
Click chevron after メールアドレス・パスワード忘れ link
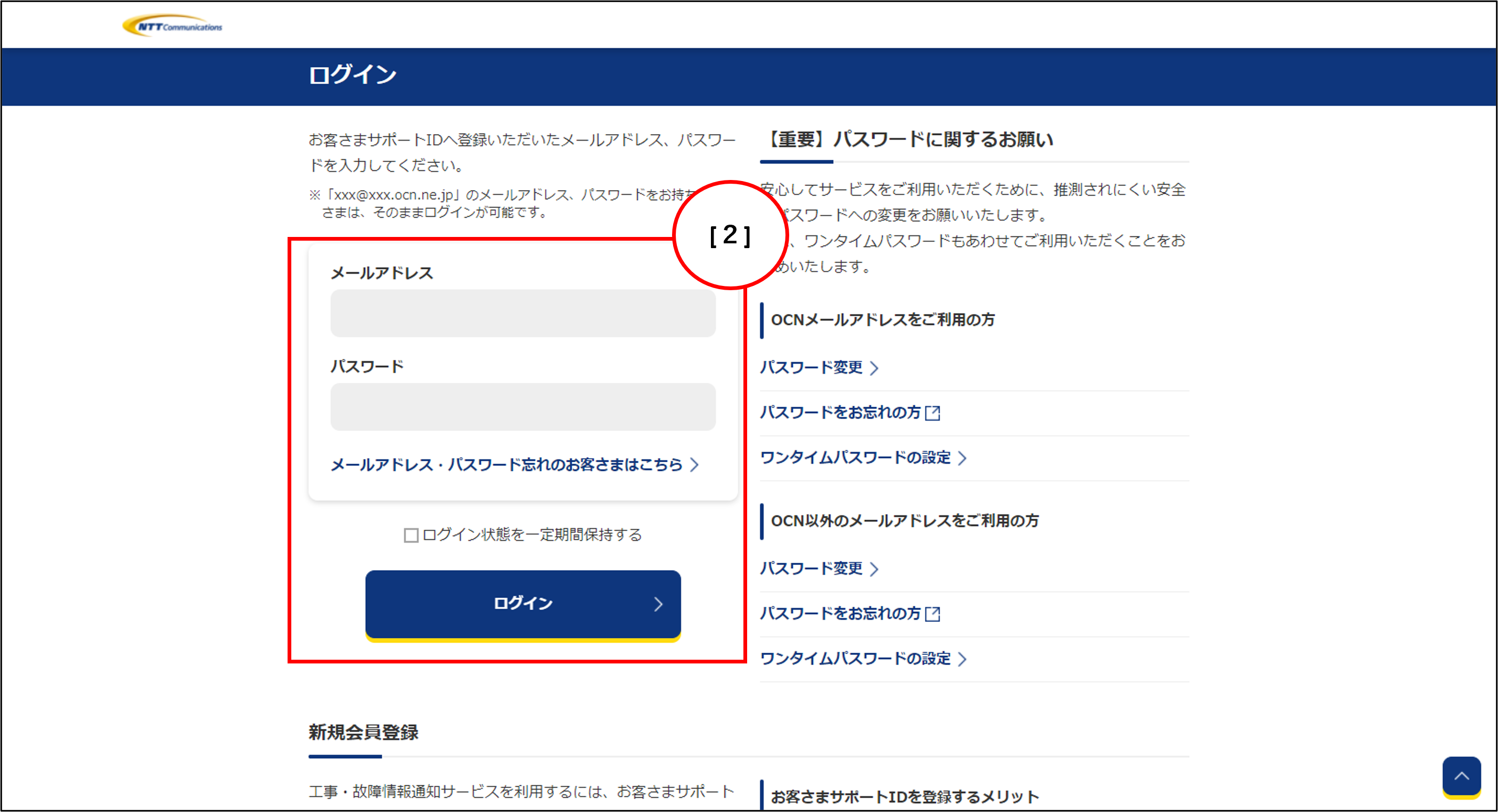[x=694, y=464]
